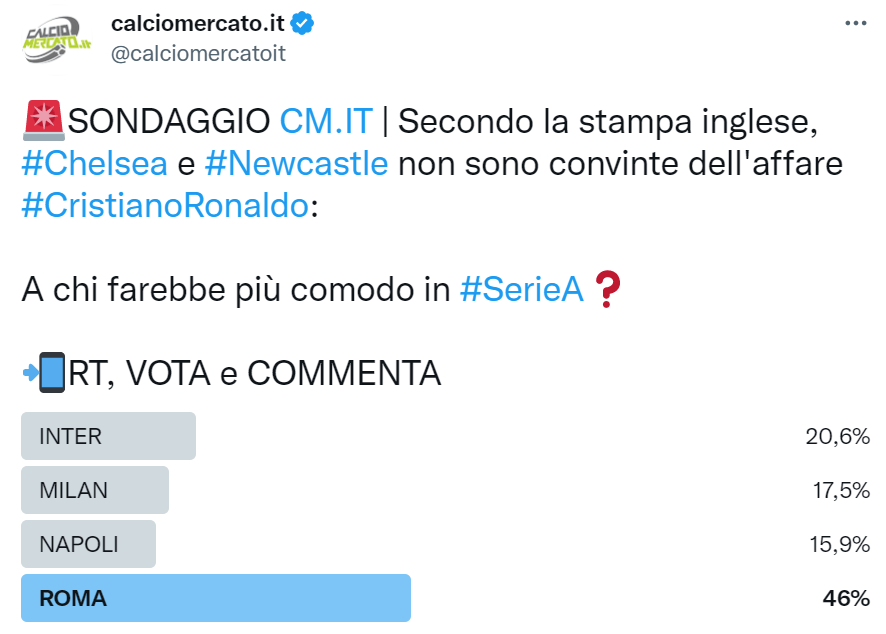Vote for MILAN in the poll

pos(95,490)
